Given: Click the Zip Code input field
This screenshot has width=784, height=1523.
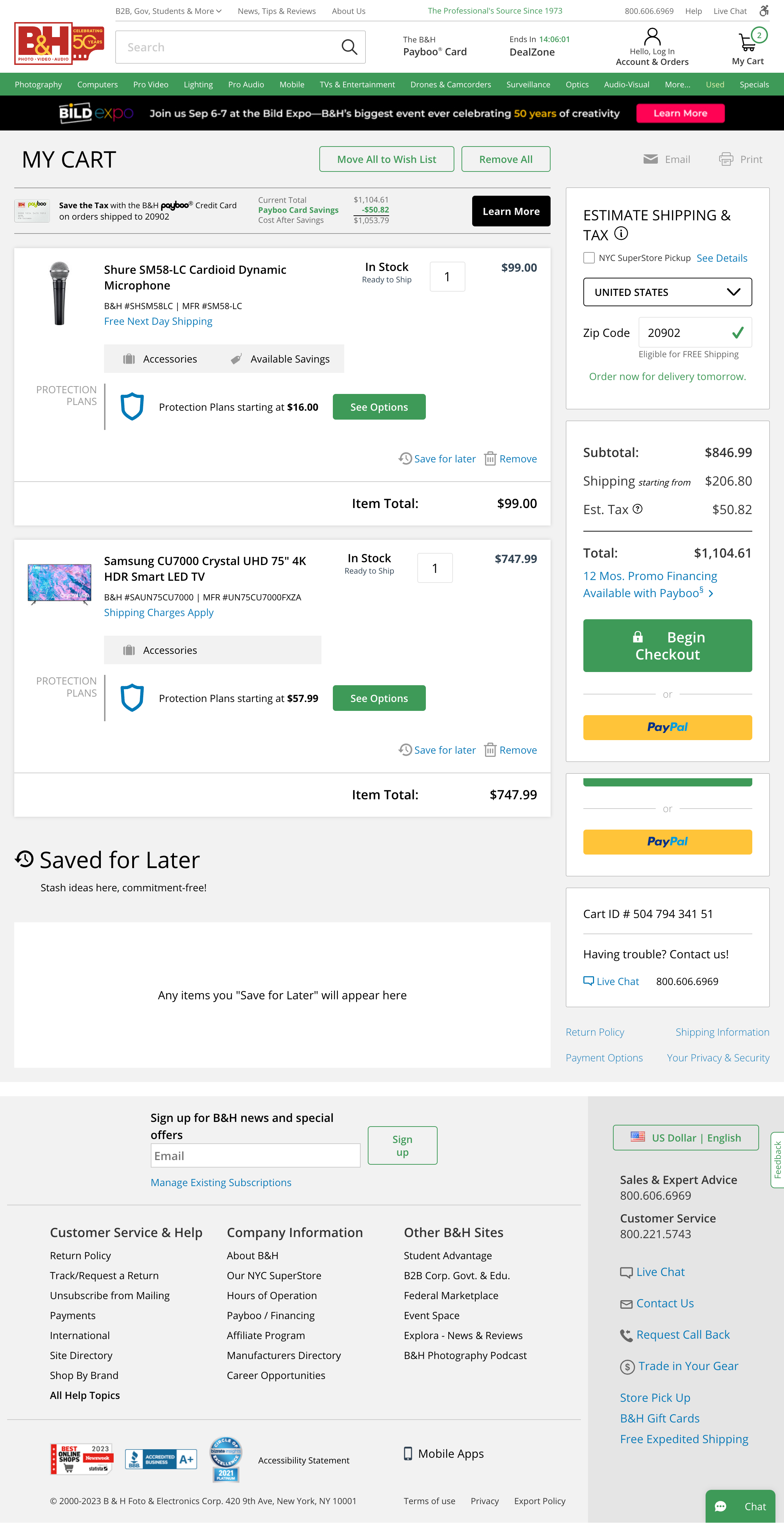Looking at the screenshot, I should pyautogui.click(x=685, y=333).
